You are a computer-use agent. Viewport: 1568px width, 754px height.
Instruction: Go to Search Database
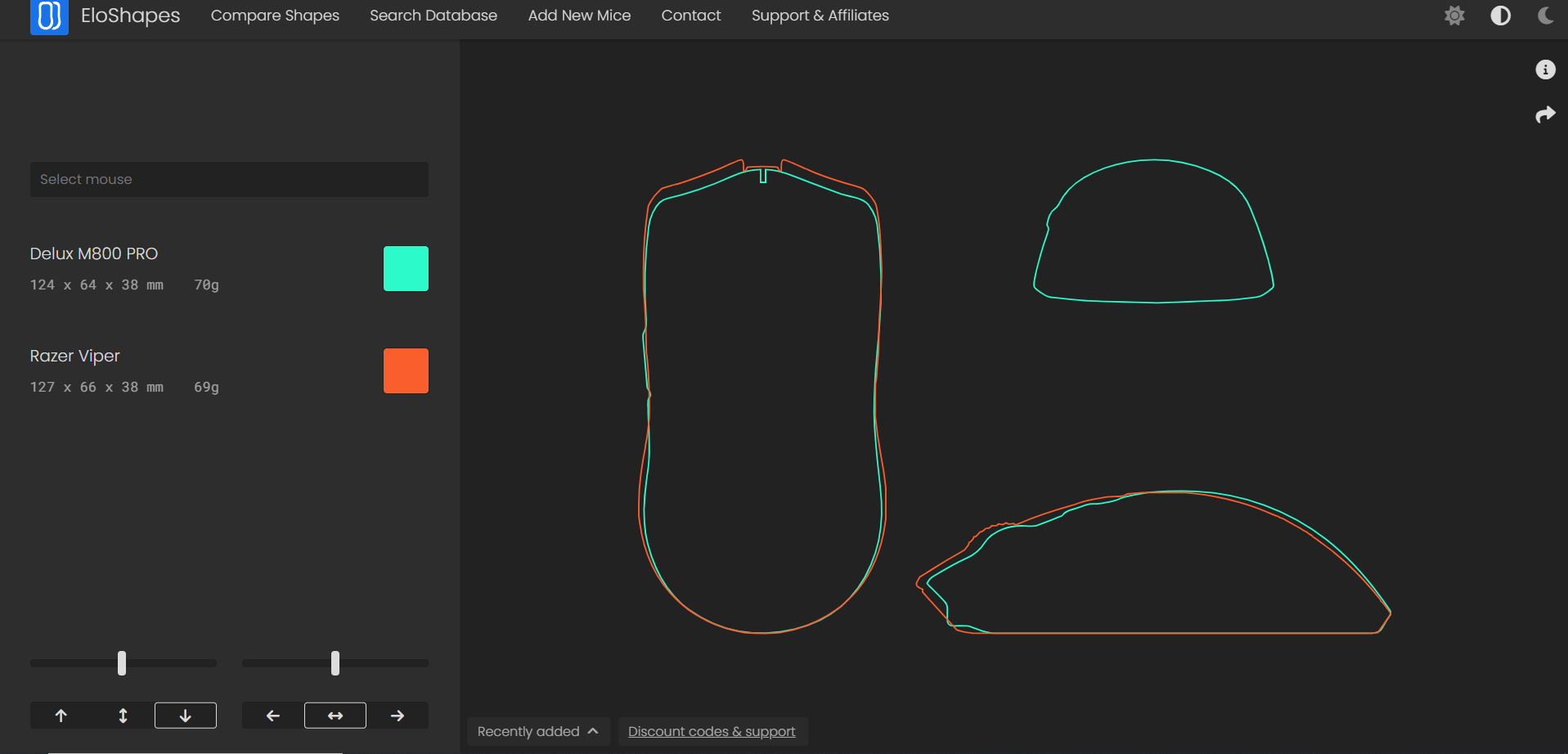click(x=434, y=16)
